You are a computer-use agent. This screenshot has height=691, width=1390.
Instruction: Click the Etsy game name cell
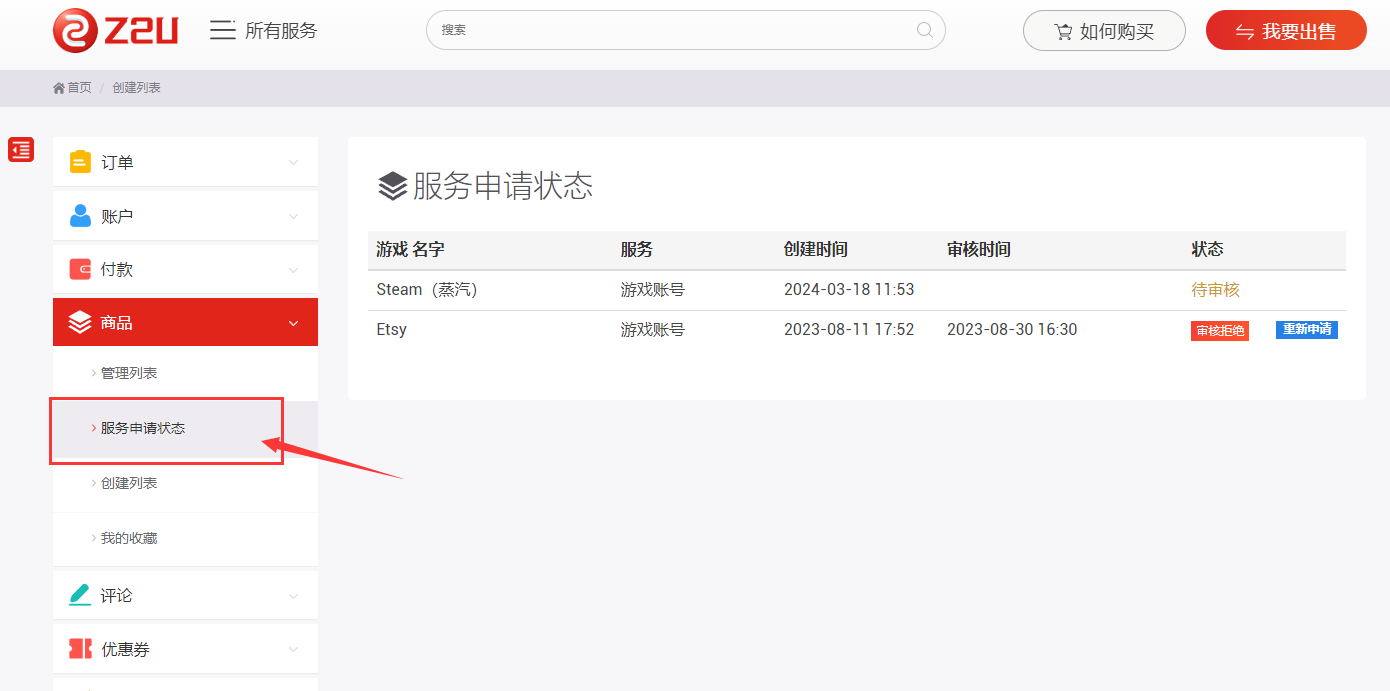pos(392,330)
